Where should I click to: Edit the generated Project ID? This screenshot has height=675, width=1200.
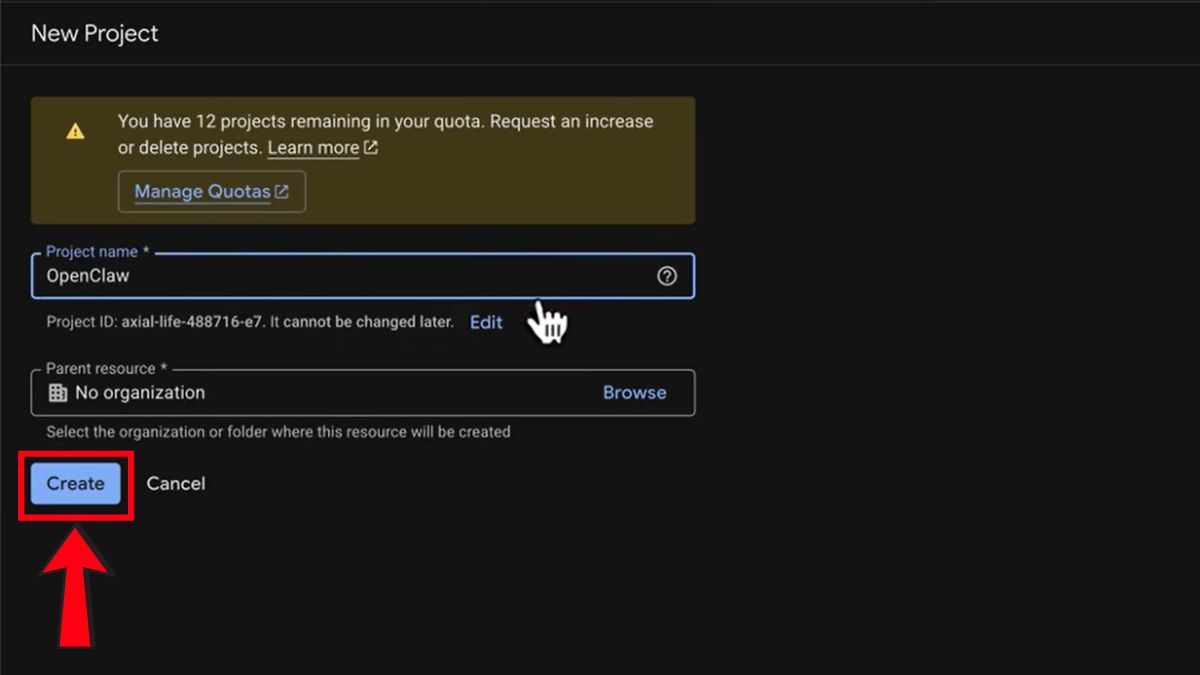[486, 322]
